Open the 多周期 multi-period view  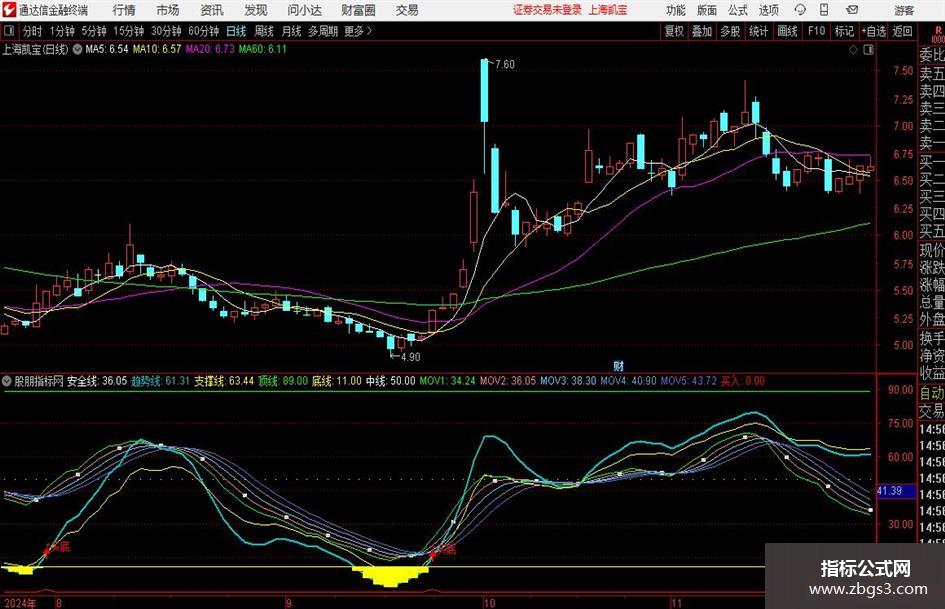tap(323, 31)
